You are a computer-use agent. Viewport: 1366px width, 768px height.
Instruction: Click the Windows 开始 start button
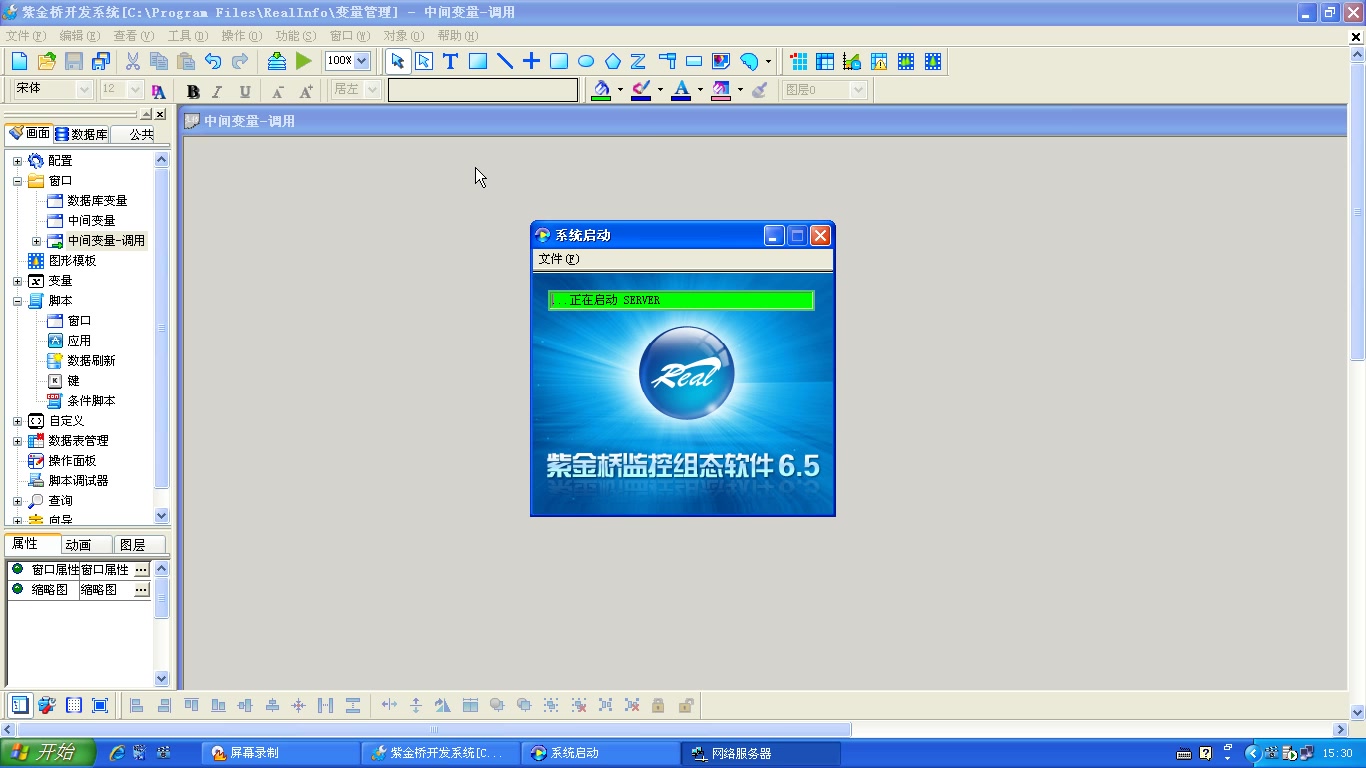(x=48, y=753)
